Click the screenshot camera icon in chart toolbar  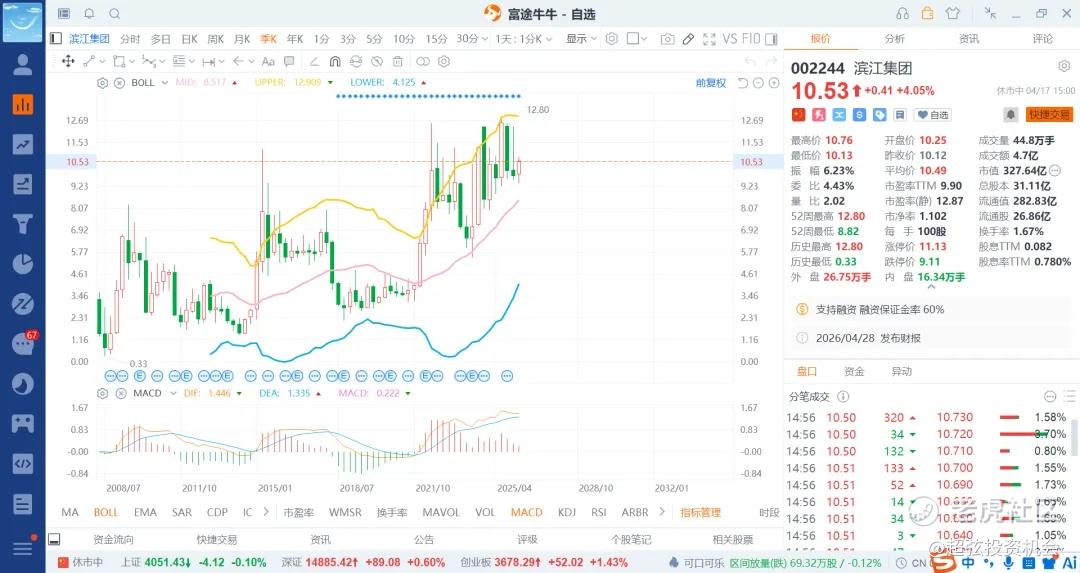667,39
